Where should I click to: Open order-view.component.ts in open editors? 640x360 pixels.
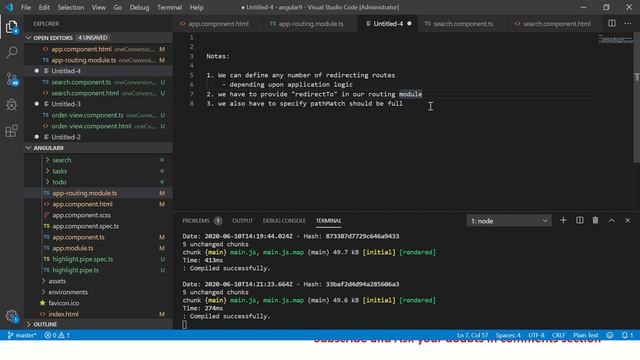(x=98, y=115)
